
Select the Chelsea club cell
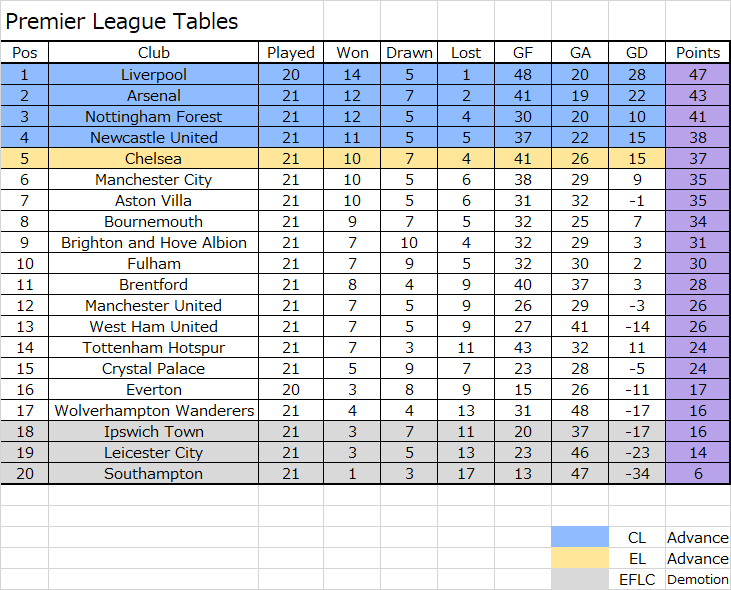pos(153,158)
